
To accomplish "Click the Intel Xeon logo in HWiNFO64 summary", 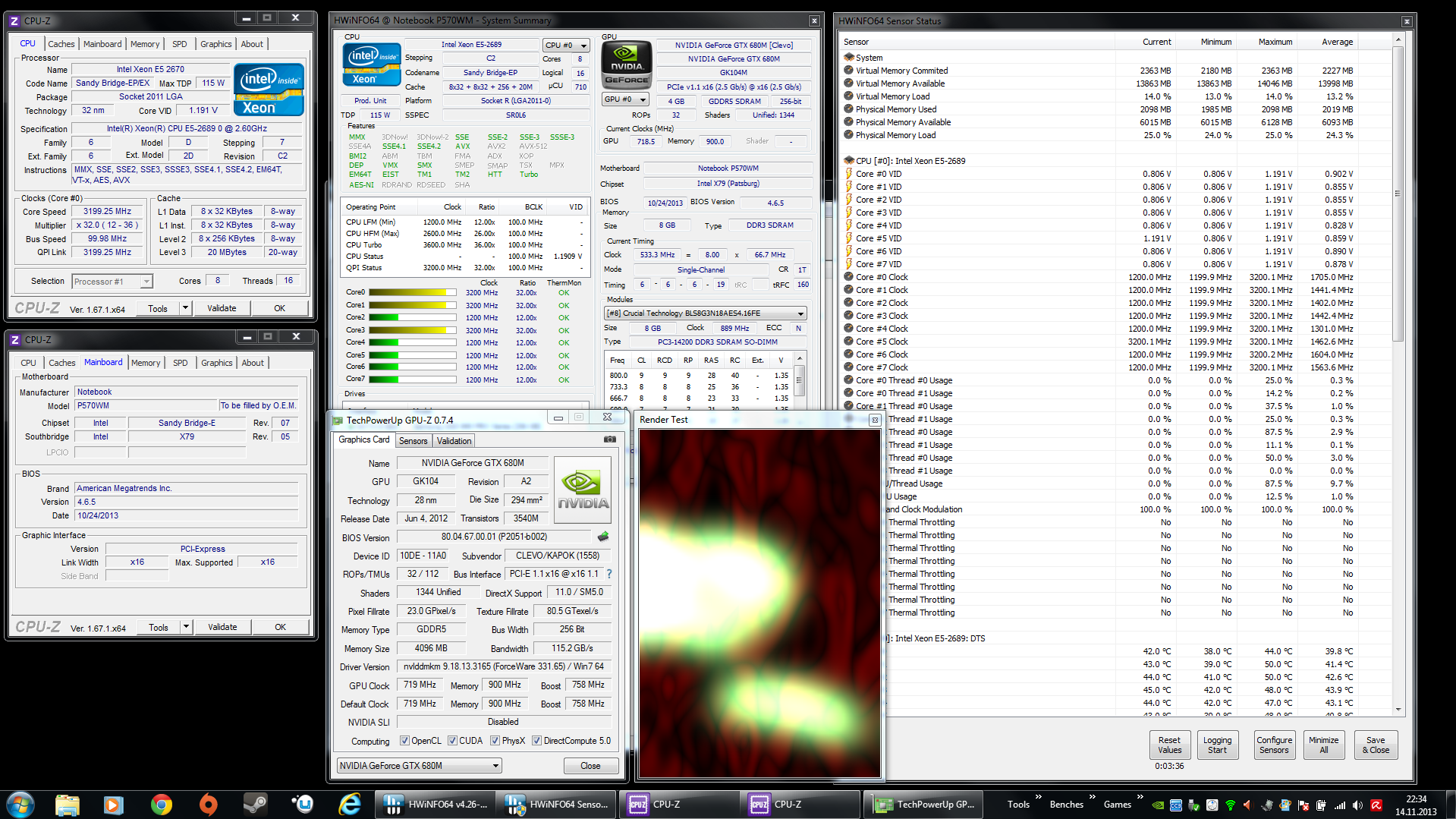I will [372, 65].
